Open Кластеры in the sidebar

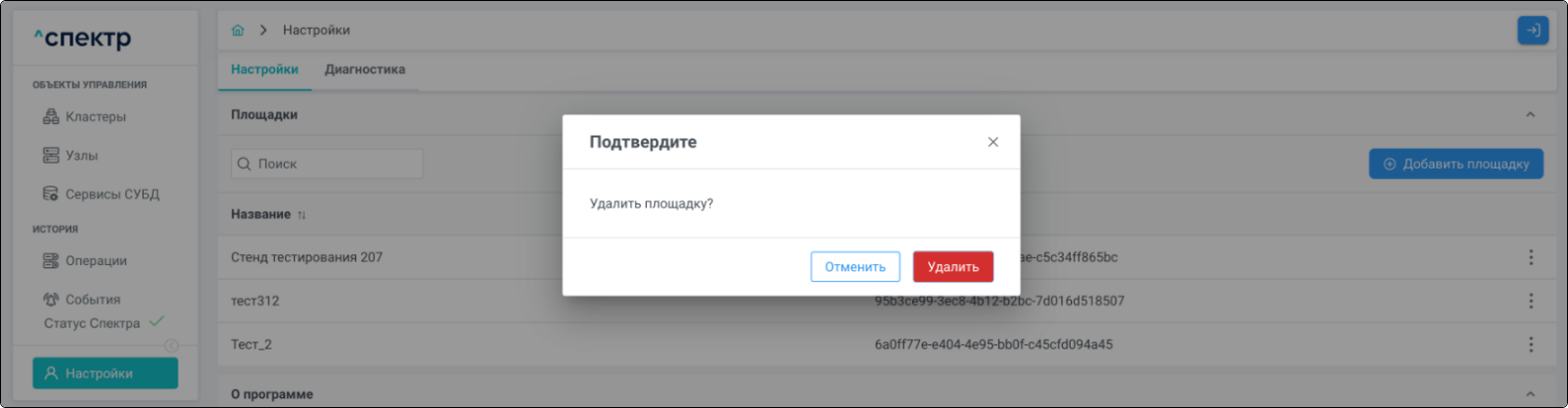tap(95, 116)
